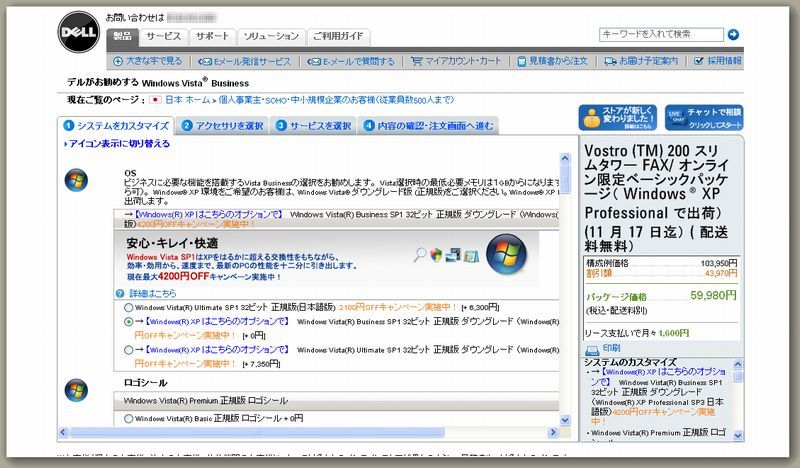Select Windows Vista Ultimate SP1 32ビット 正規版(日本語版) radio

click(x=129, y=308)
